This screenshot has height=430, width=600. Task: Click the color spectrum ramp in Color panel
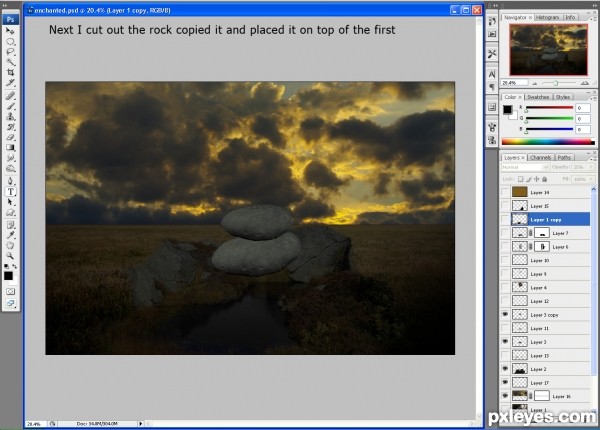tap(548, 142)
